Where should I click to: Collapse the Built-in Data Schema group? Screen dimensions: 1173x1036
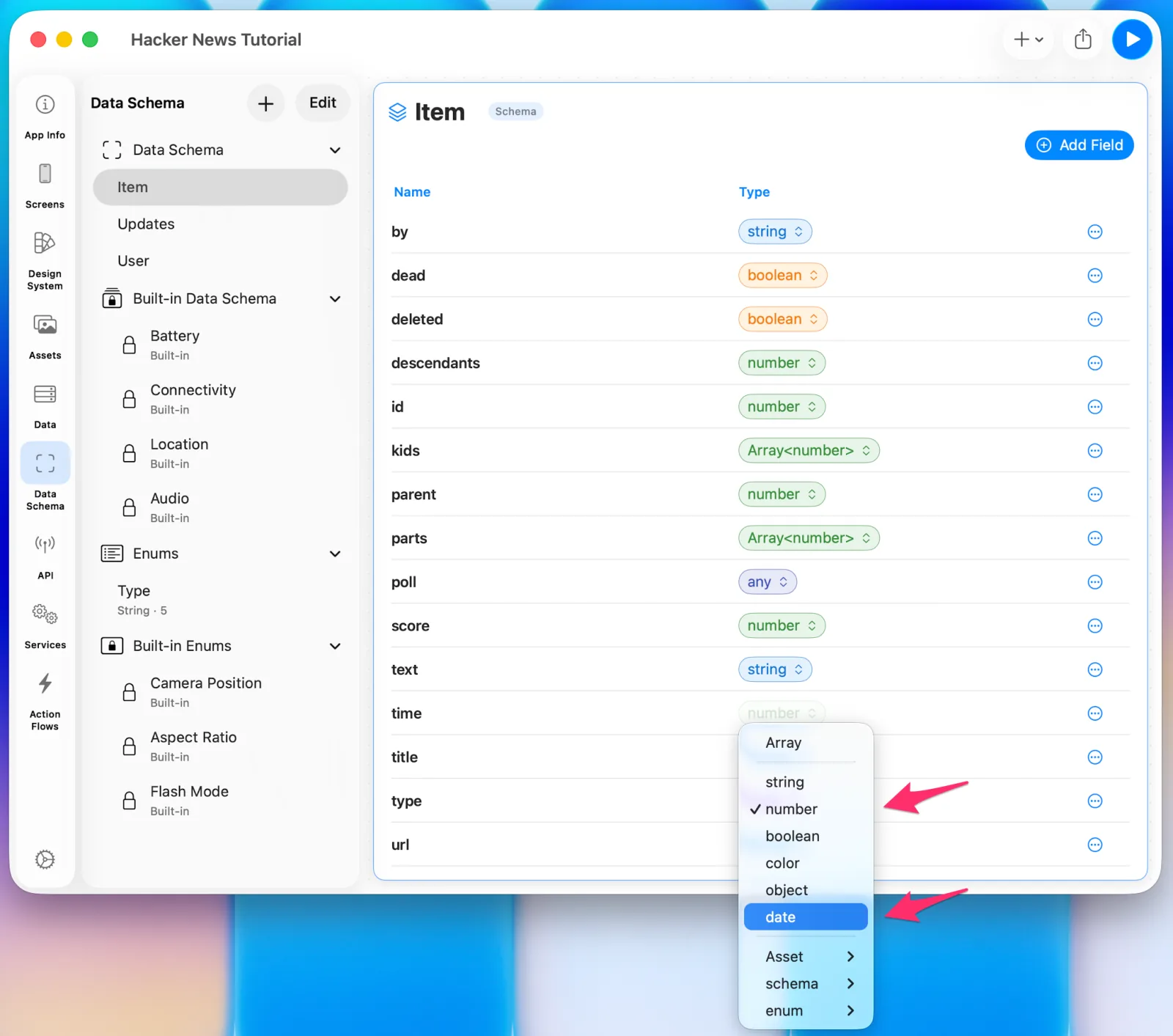(x=335, y=298)
